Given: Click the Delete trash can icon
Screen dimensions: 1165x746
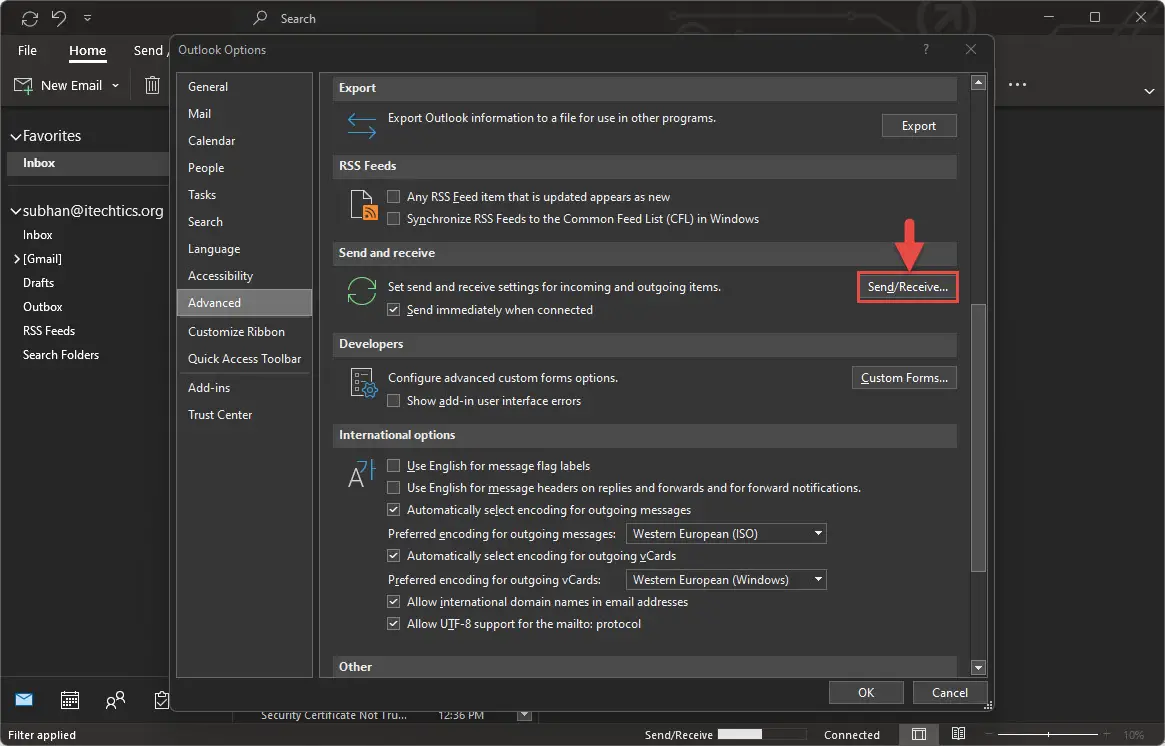Looking at the screenshot, I should [152, 85].
